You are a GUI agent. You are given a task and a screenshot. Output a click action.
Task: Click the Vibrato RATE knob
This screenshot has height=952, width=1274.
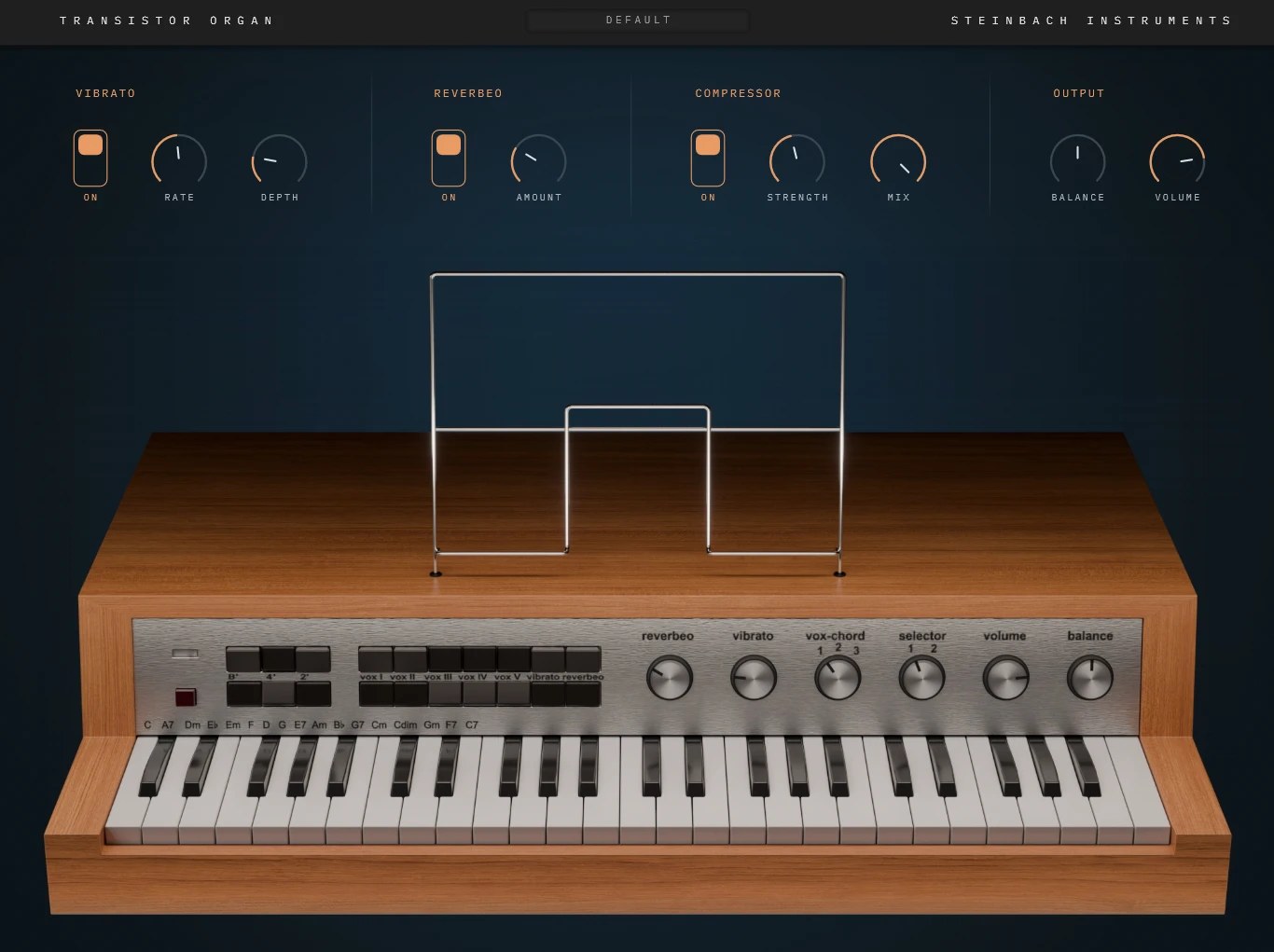coord(179,160)
